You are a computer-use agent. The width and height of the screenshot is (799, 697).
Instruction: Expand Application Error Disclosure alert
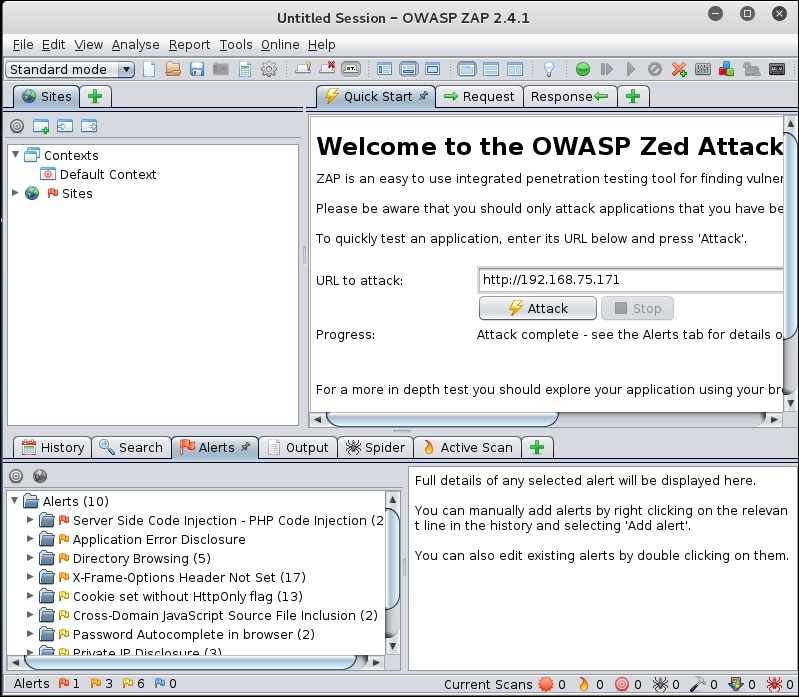point(30,539)
